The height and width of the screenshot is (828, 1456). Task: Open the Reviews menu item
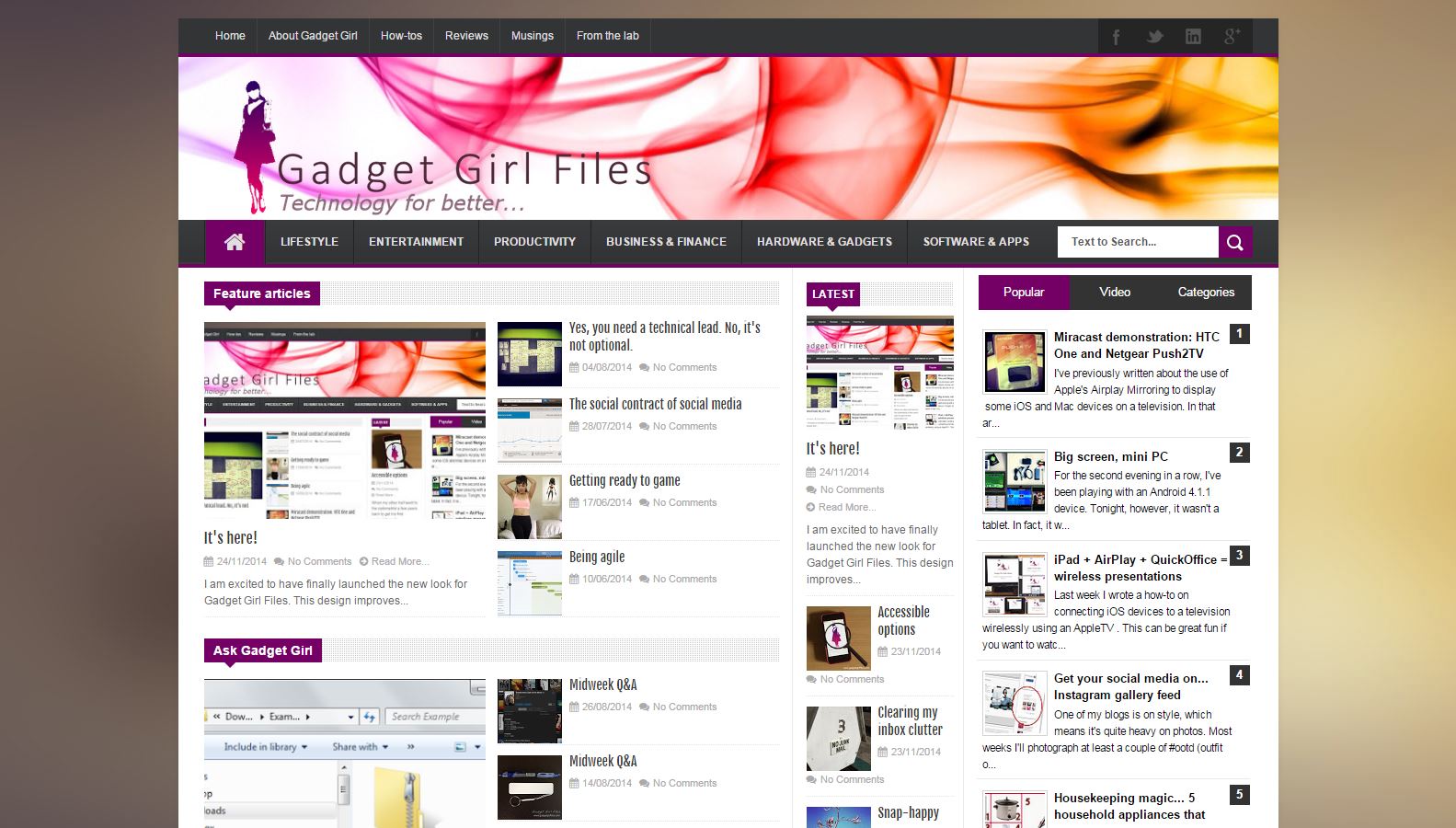point(466,36)
